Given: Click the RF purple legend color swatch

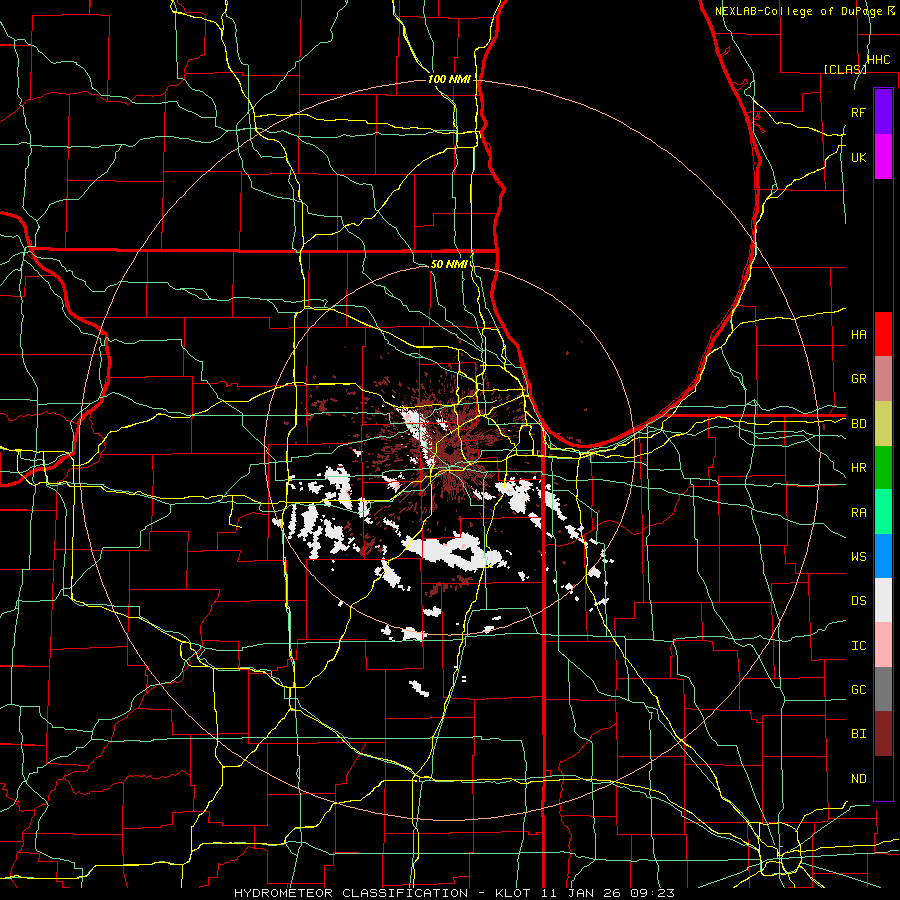Looking at the screenshot, I should 883,112.
